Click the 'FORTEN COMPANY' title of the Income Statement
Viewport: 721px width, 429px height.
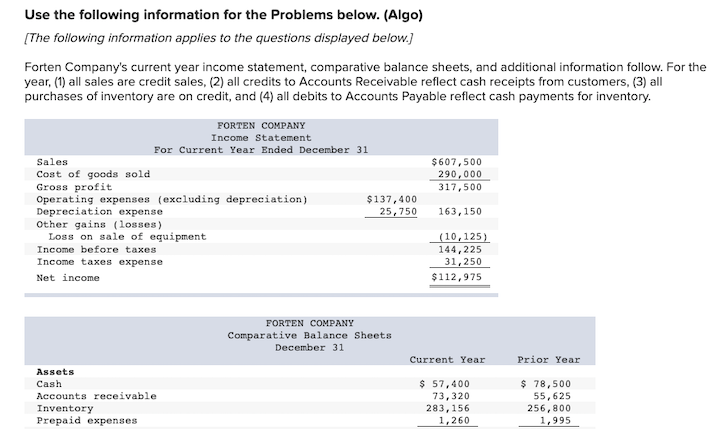point(261,126)
